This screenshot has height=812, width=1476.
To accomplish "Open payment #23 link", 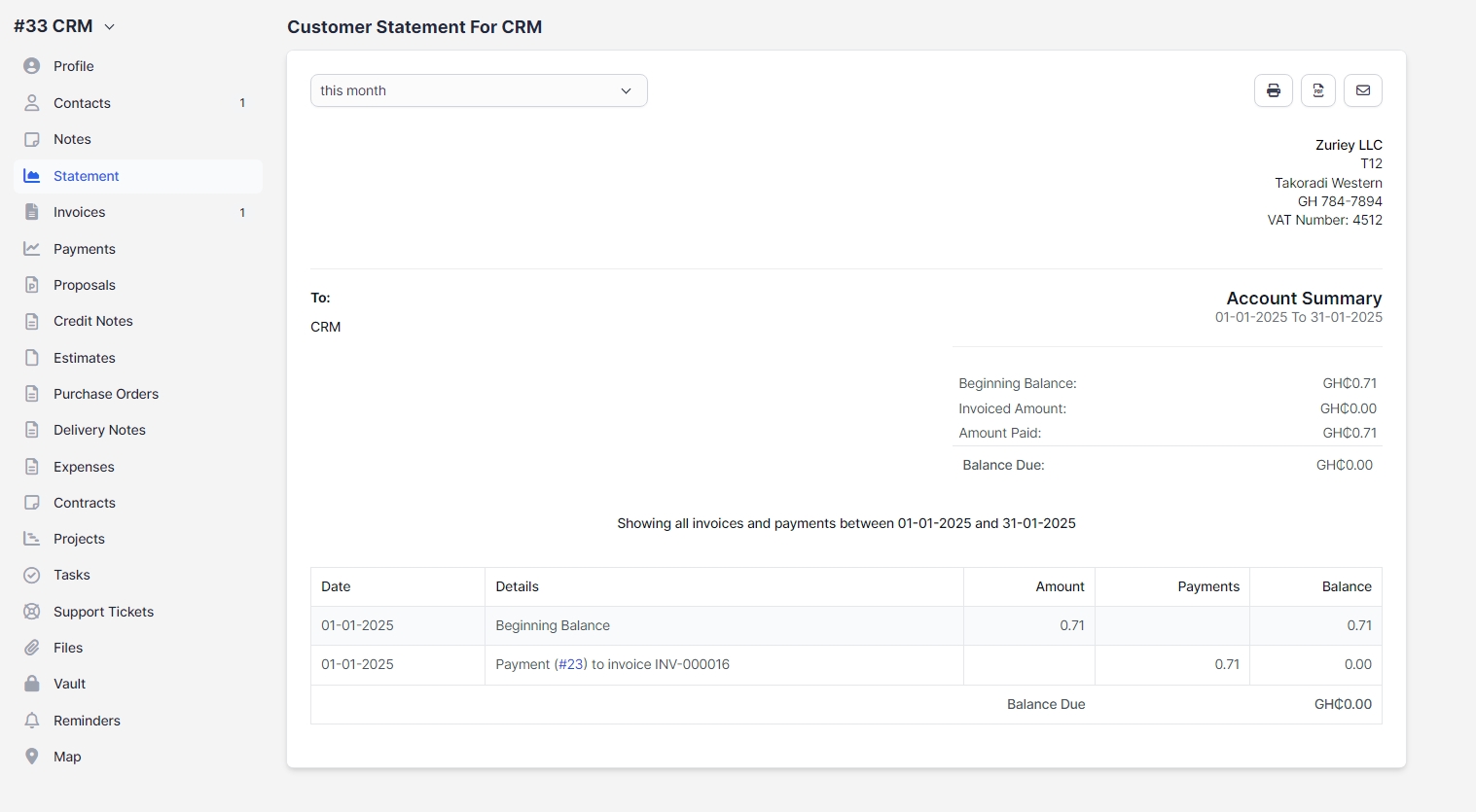I will pyautogui.click(x=571, y=664).
